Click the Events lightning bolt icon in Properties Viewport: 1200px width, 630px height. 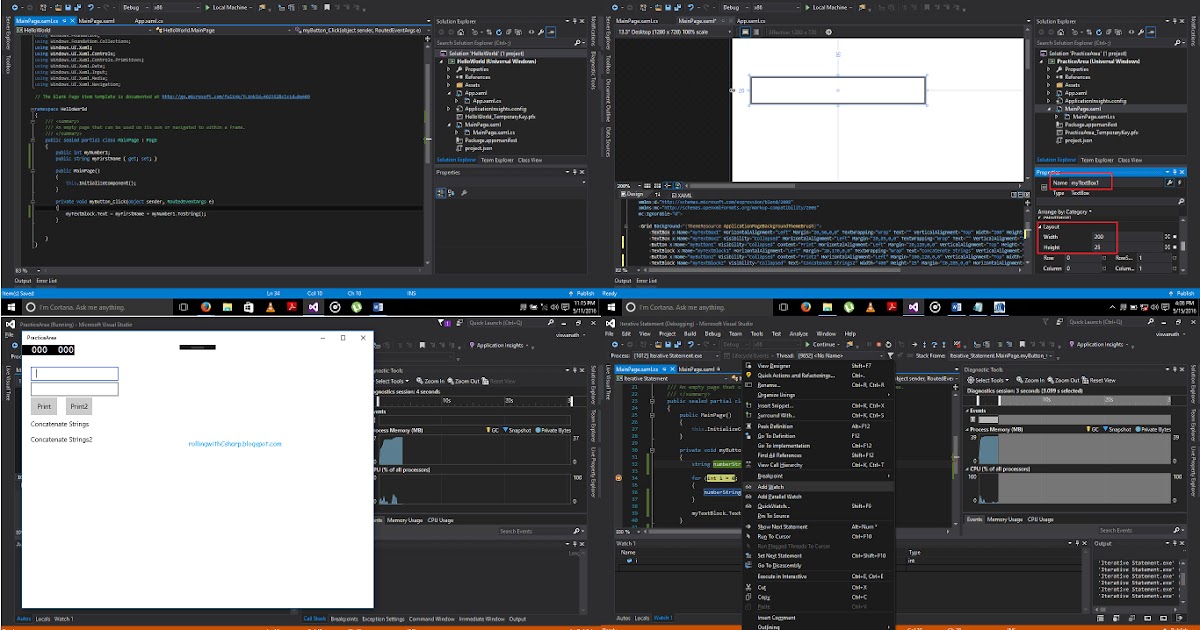[1179, 183]
